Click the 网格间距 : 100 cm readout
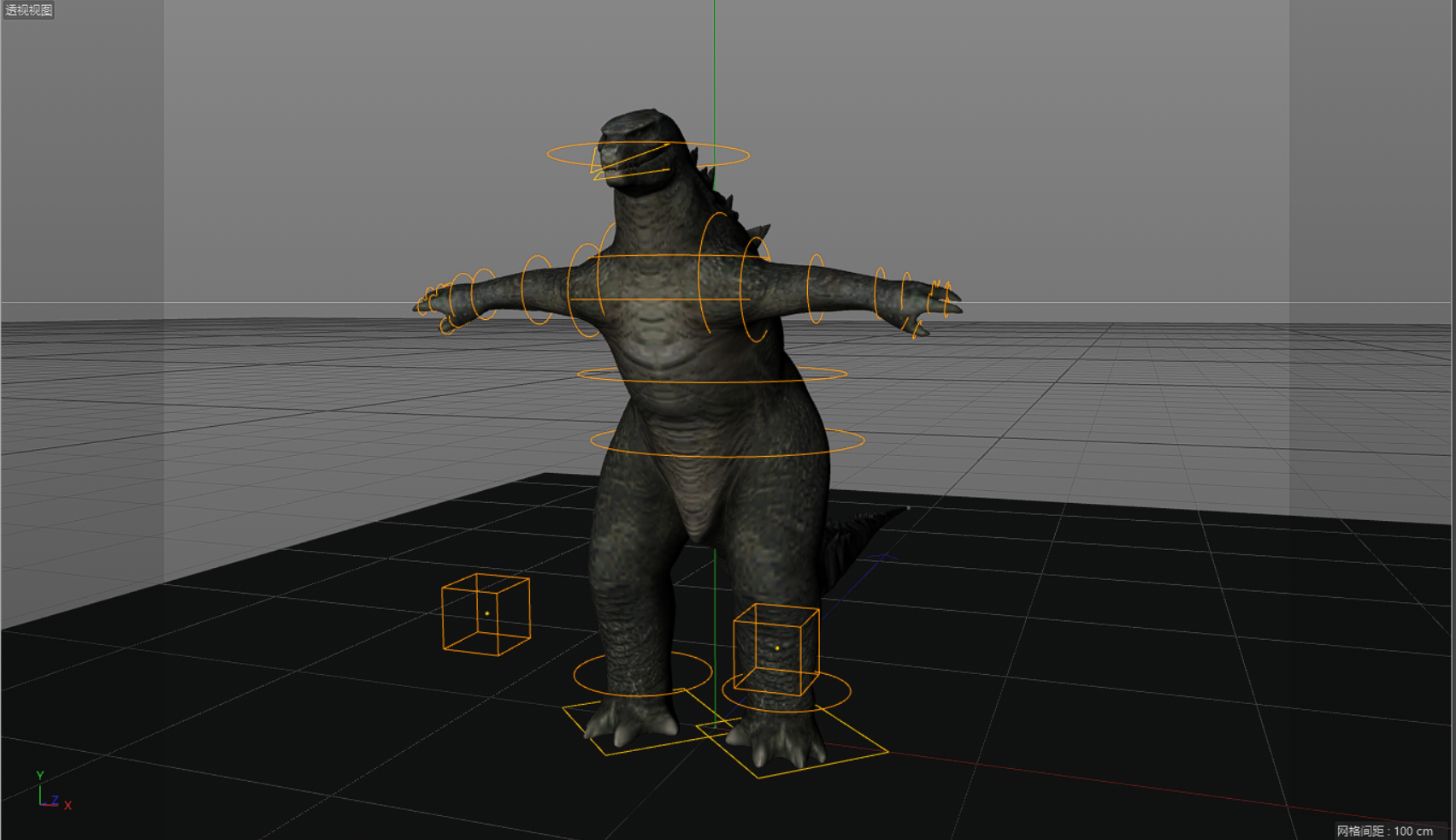Screen dimensions: 1456x840 click(x=1385, y=831)
